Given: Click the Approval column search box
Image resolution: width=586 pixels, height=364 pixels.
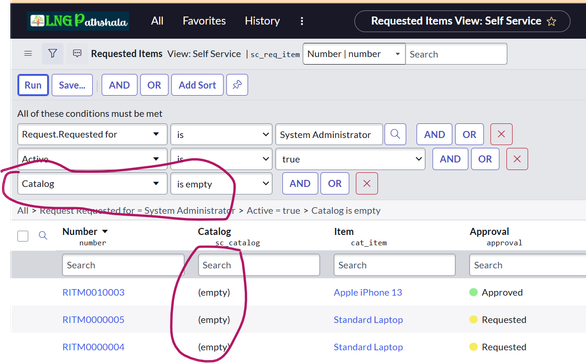Looking at the screenshot, I should coord(527,265).
